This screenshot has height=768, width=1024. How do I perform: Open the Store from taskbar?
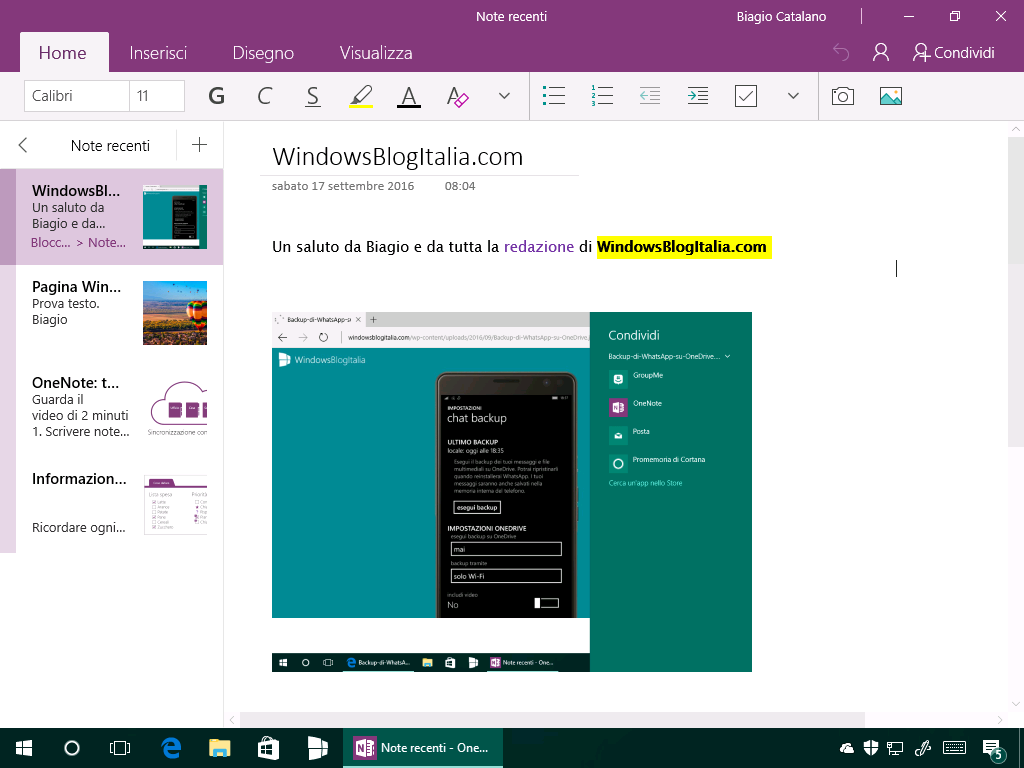[268, 748]
